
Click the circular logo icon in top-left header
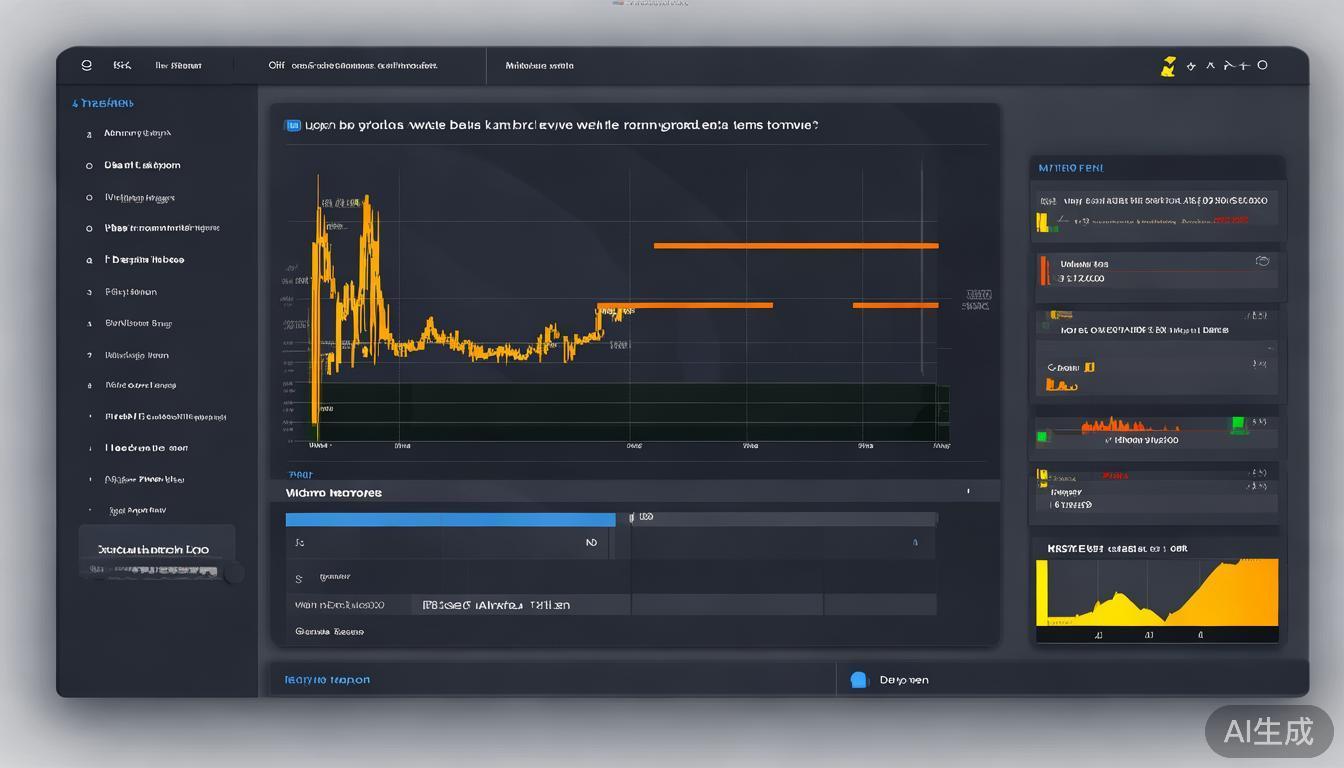[86, 65]
